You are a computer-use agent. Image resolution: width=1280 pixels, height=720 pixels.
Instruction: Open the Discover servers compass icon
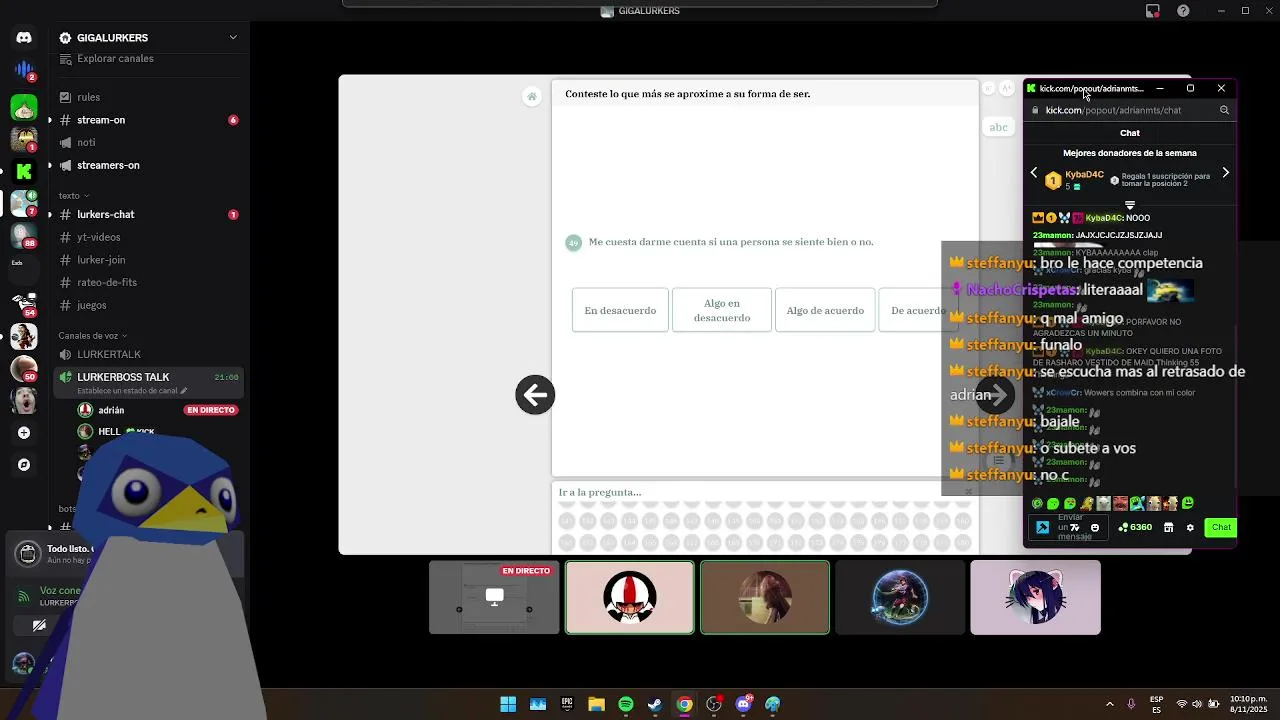pos(24,465)
